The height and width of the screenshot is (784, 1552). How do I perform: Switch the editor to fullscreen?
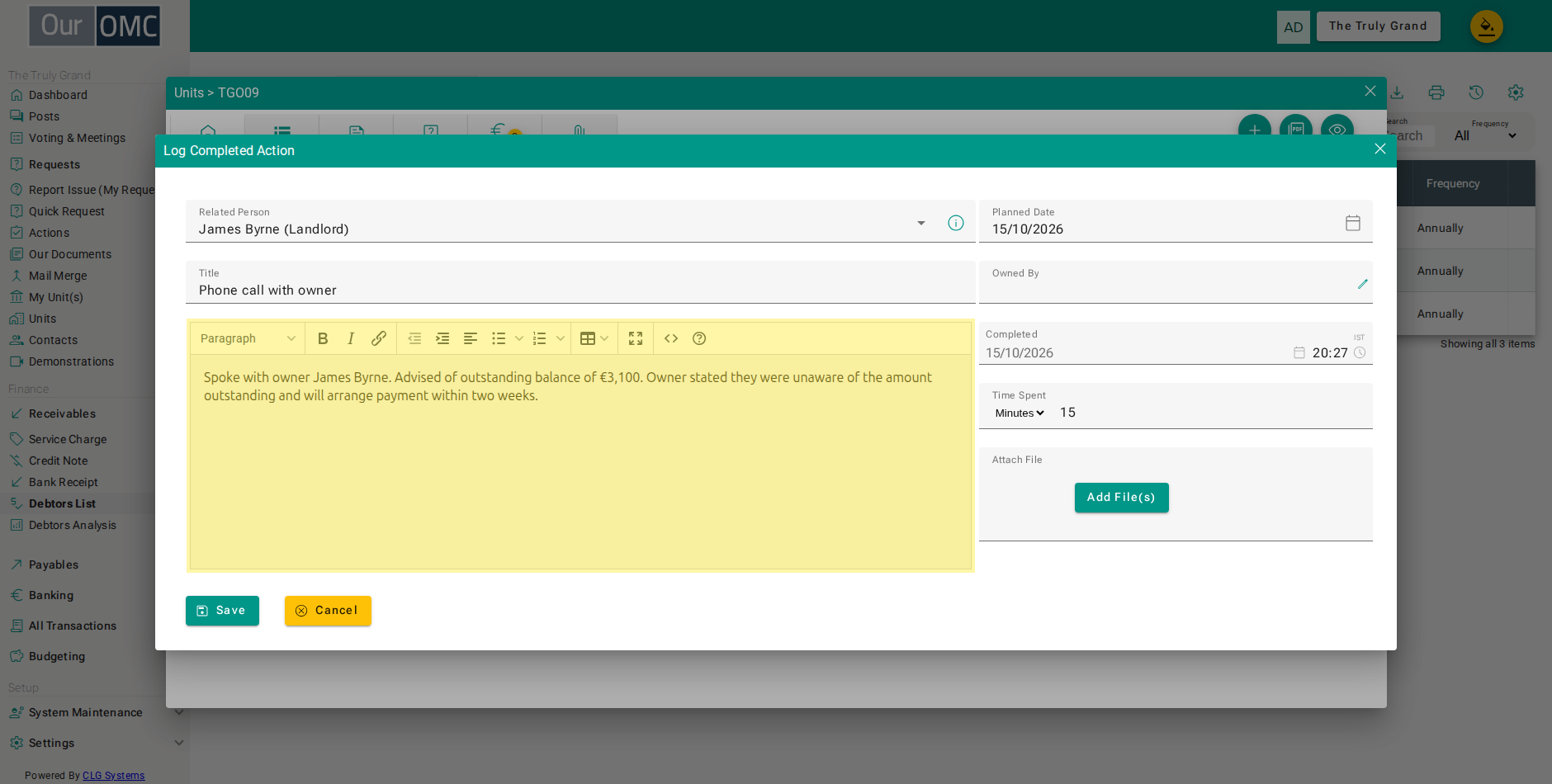[x=636, y=338]
